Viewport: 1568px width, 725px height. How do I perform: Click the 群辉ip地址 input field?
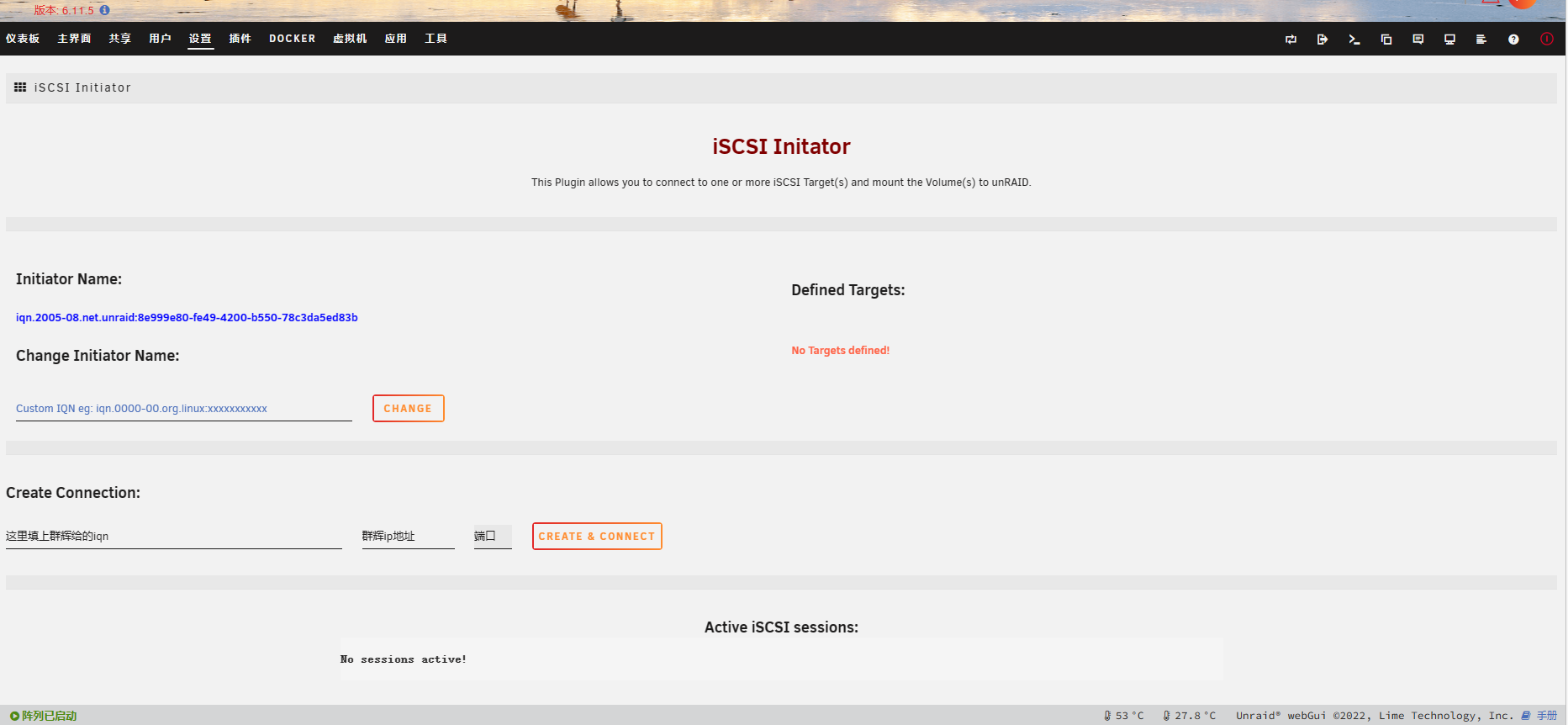pos(408,537)
